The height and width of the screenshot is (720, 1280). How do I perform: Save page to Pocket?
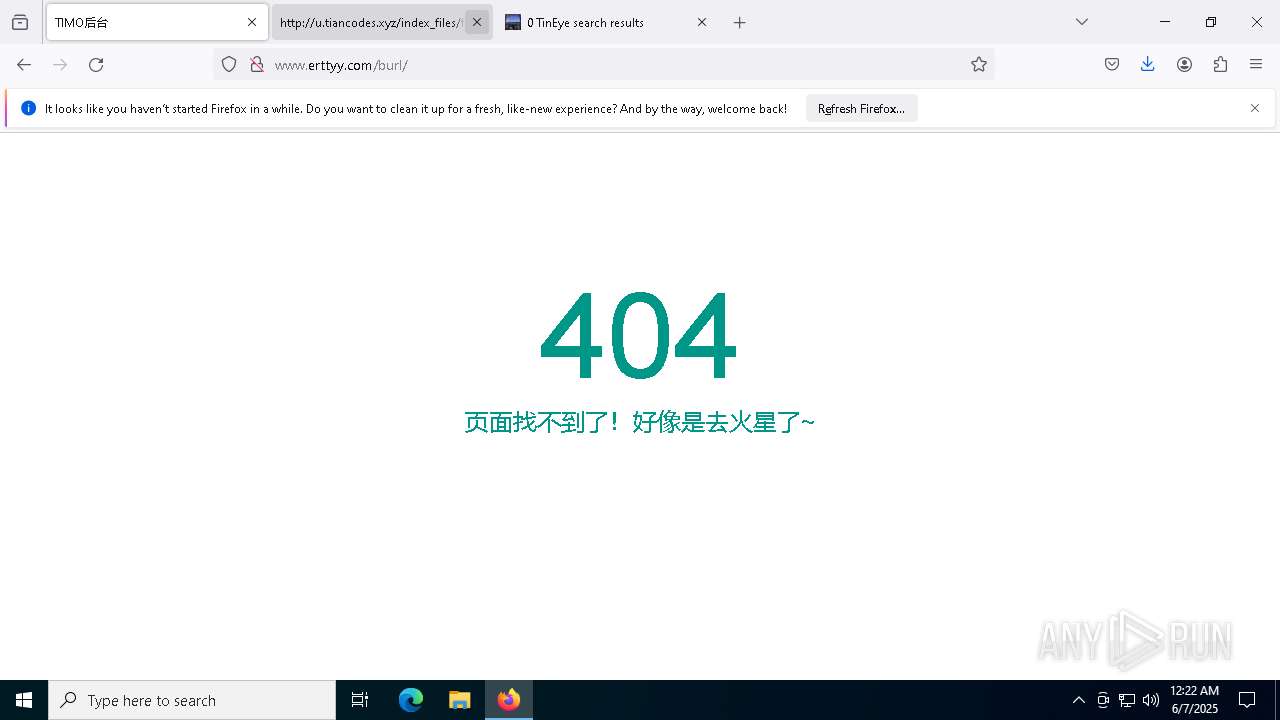(x=1112, y=64)
